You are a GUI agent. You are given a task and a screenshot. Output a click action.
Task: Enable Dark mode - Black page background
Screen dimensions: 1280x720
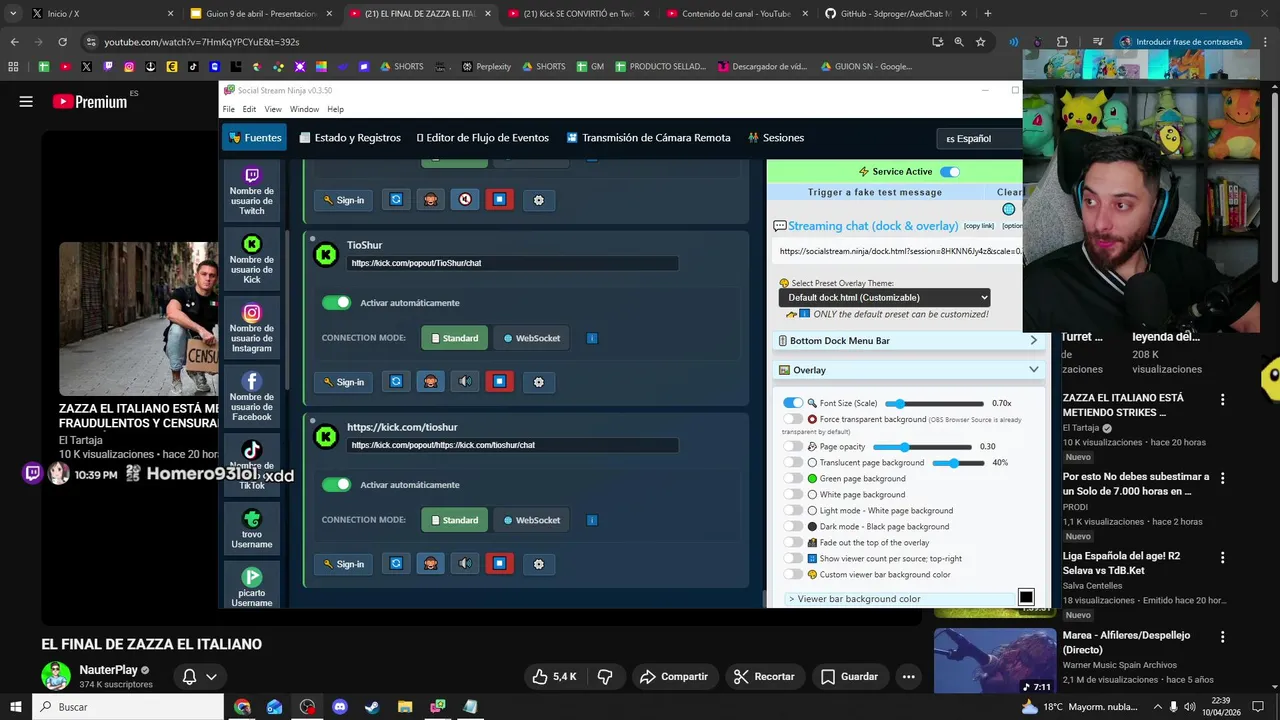[x=793, y=527]
